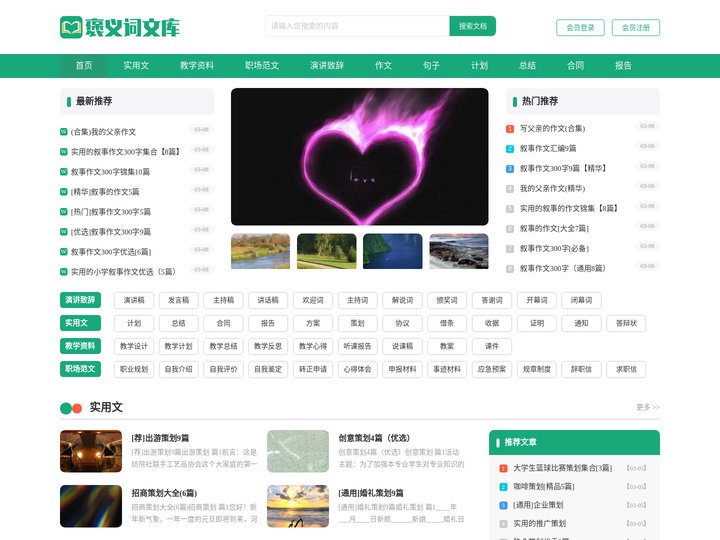The image size is (720, 540).
Task: Open the 求职信 tag
Action: [626, 369]
